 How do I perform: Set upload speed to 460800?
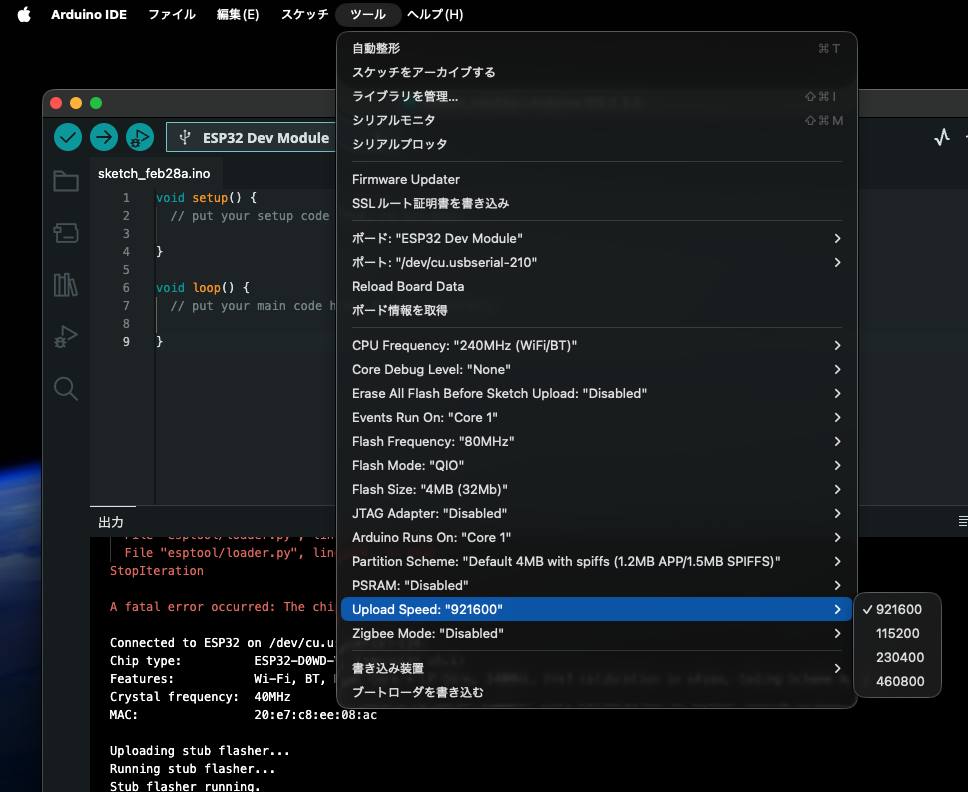899,681
